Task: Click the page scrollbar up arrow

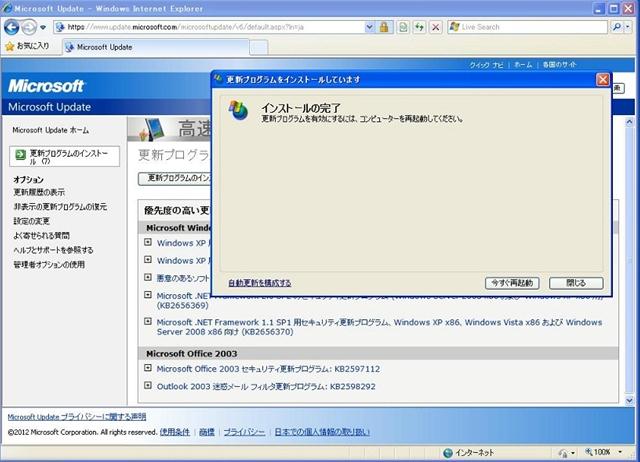Action: (629, 122)
